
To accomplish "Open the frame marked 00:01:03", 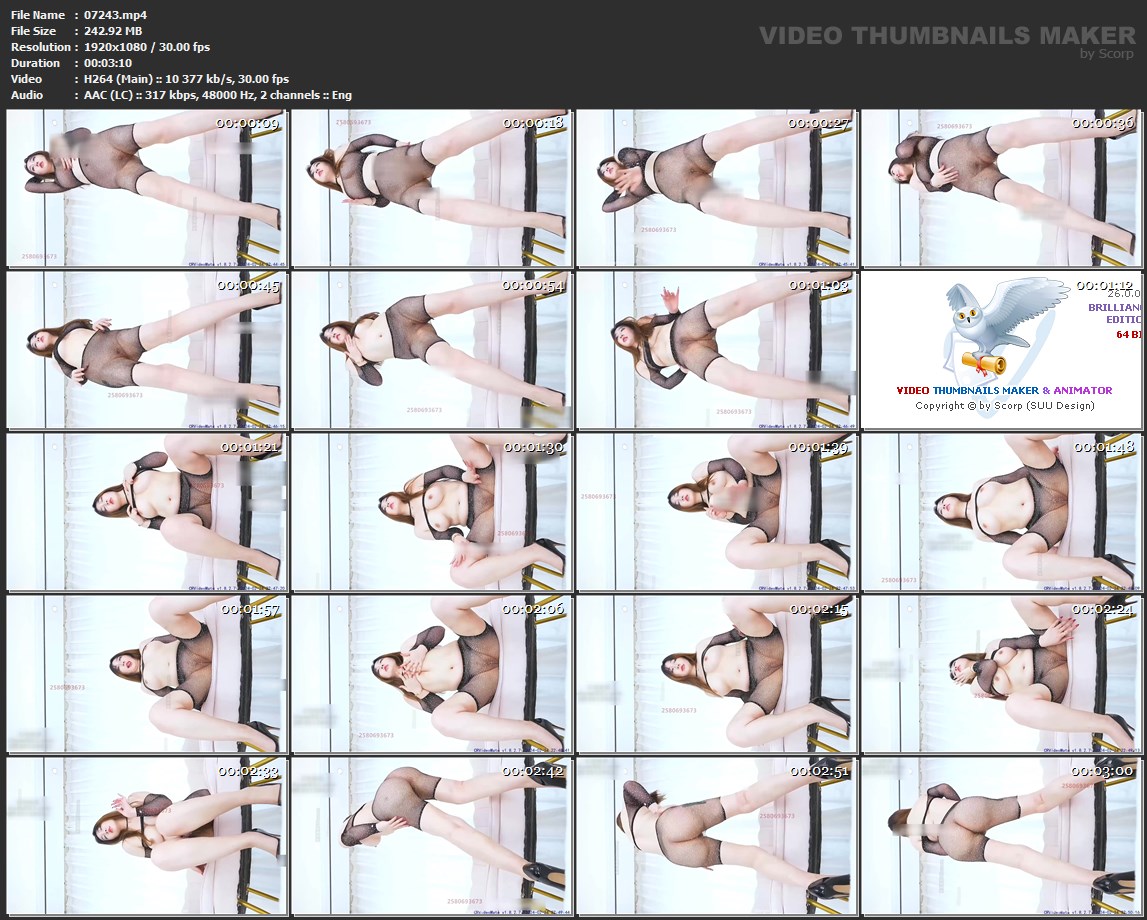I will pos(716,350).
